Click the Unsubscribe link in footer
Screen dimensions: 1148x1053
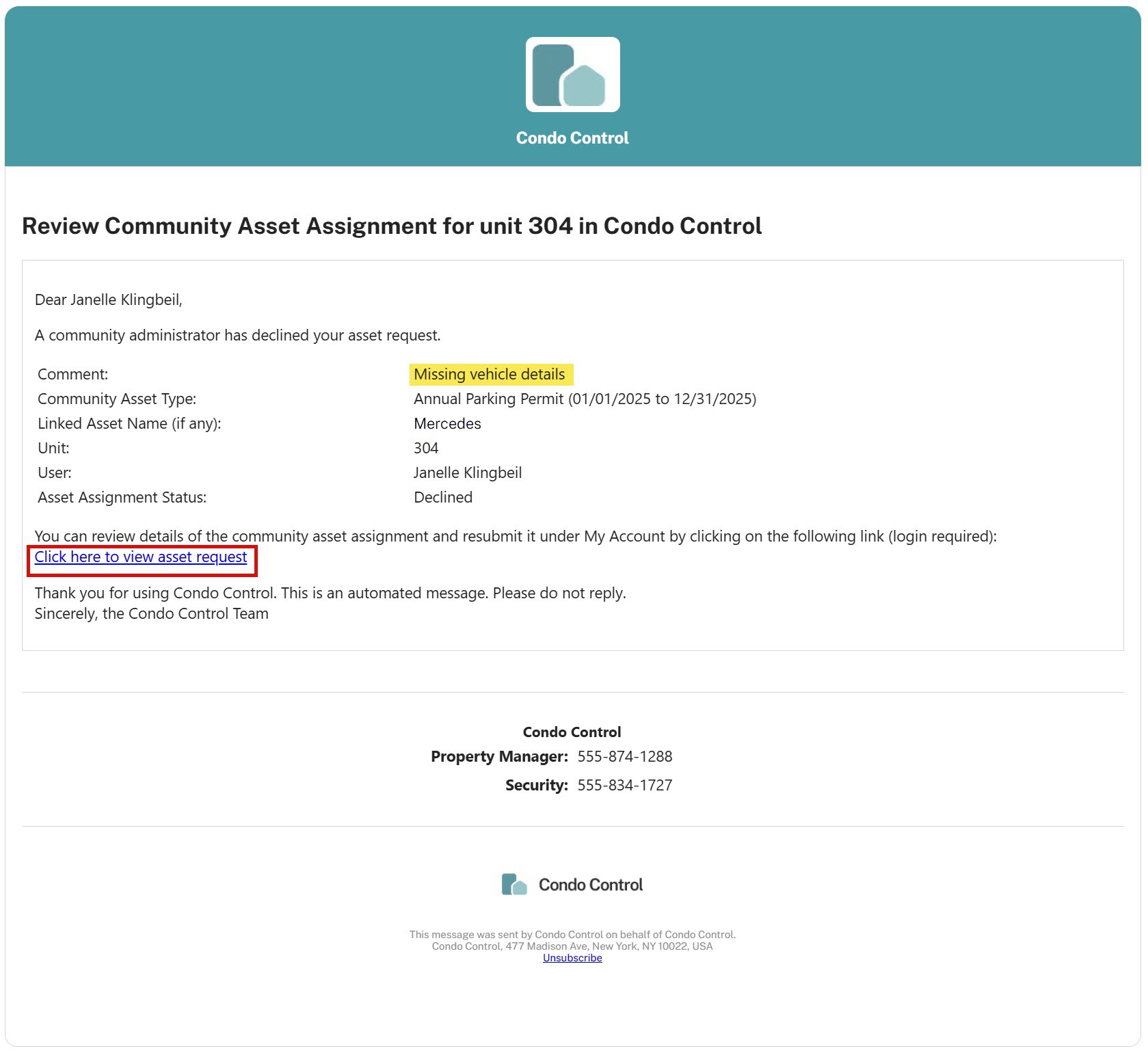(572, 958)
